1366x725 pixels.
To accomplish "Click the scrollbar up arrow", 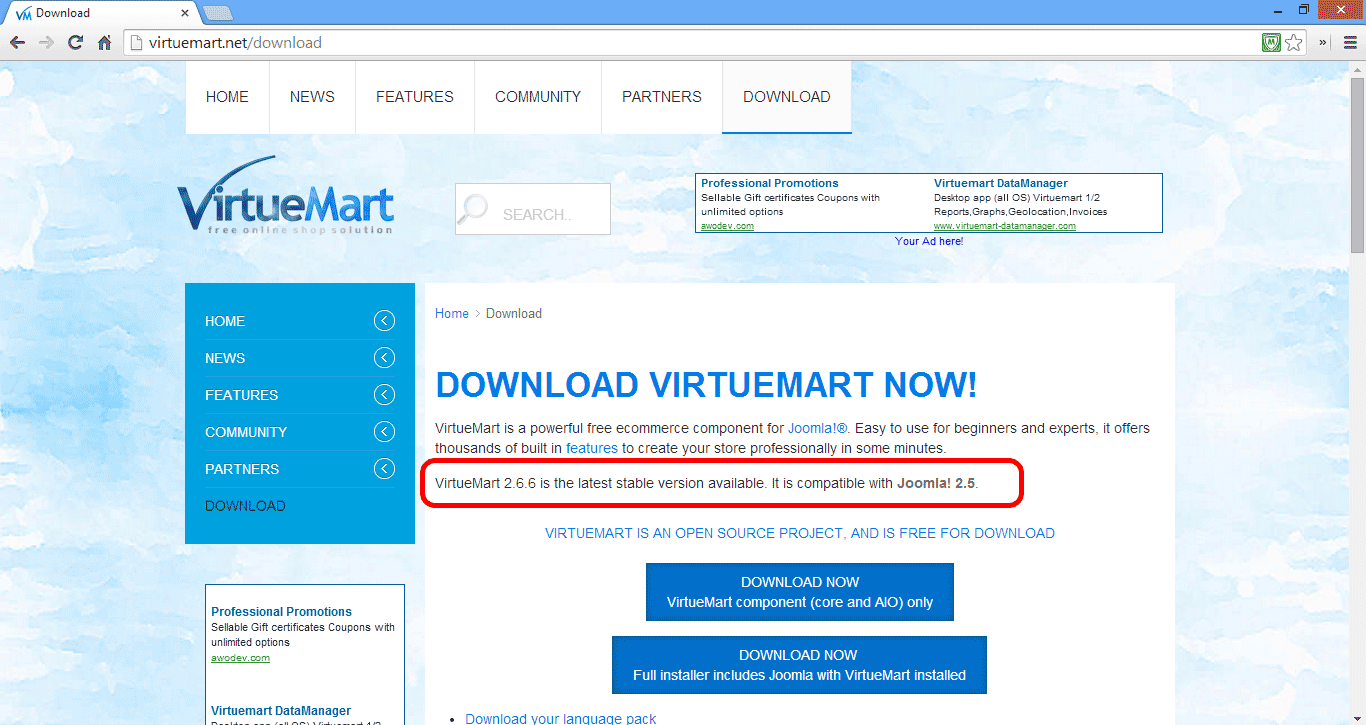I will click(1357, 69).
